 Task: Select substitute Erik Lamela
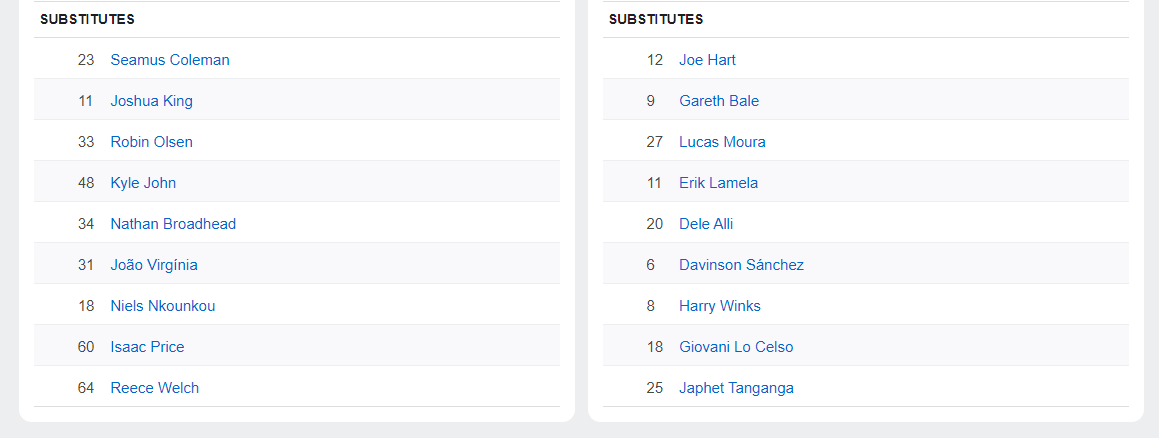pos(718,183)
